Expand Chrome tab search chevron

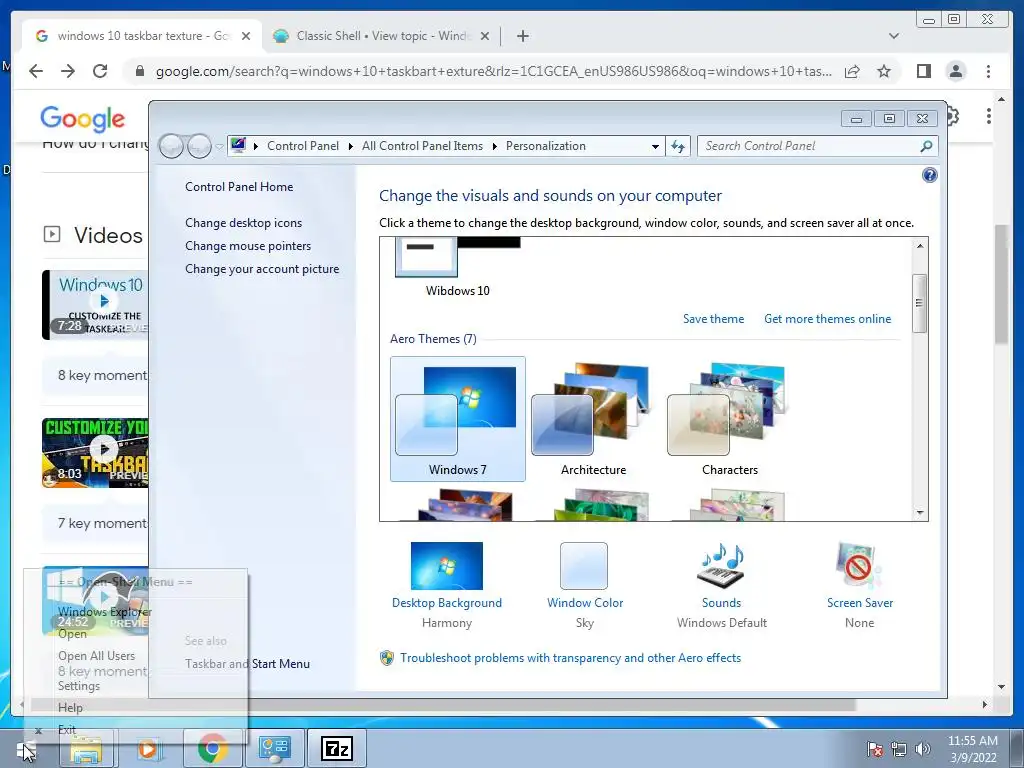[893, 36]
